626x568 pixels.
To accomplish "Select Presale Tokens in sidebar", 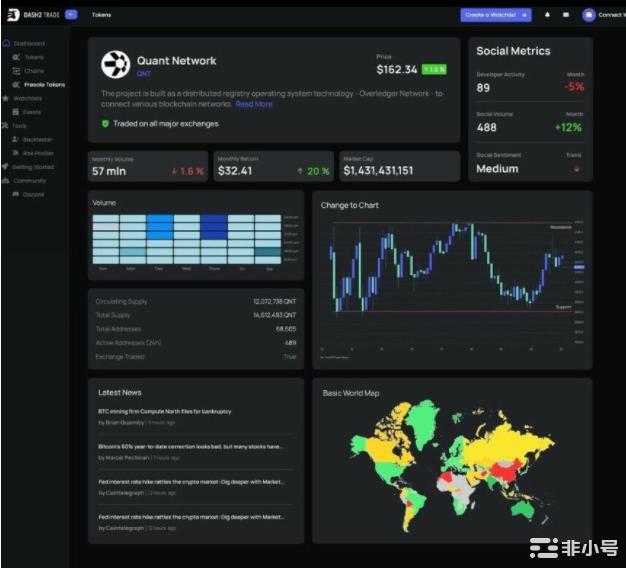I will point(44,85).
